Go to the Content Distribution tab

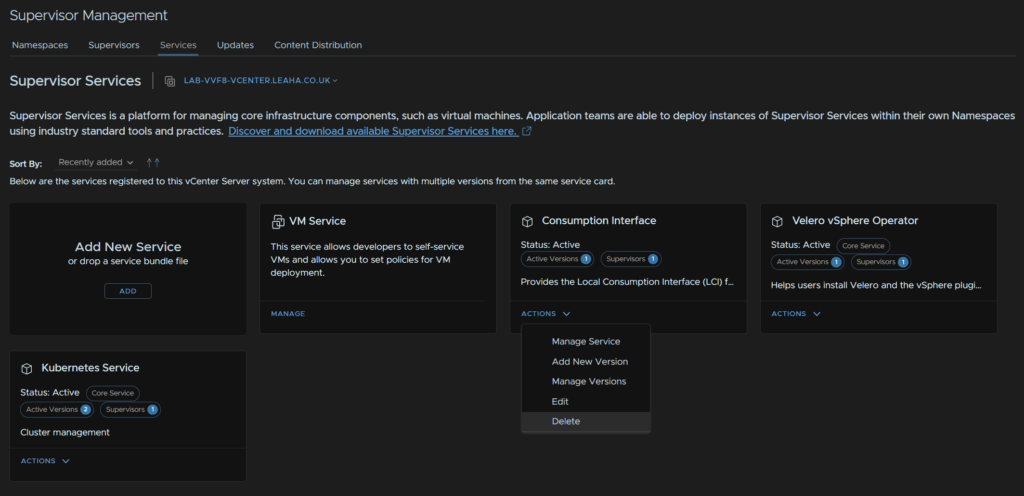coord(318,45)
